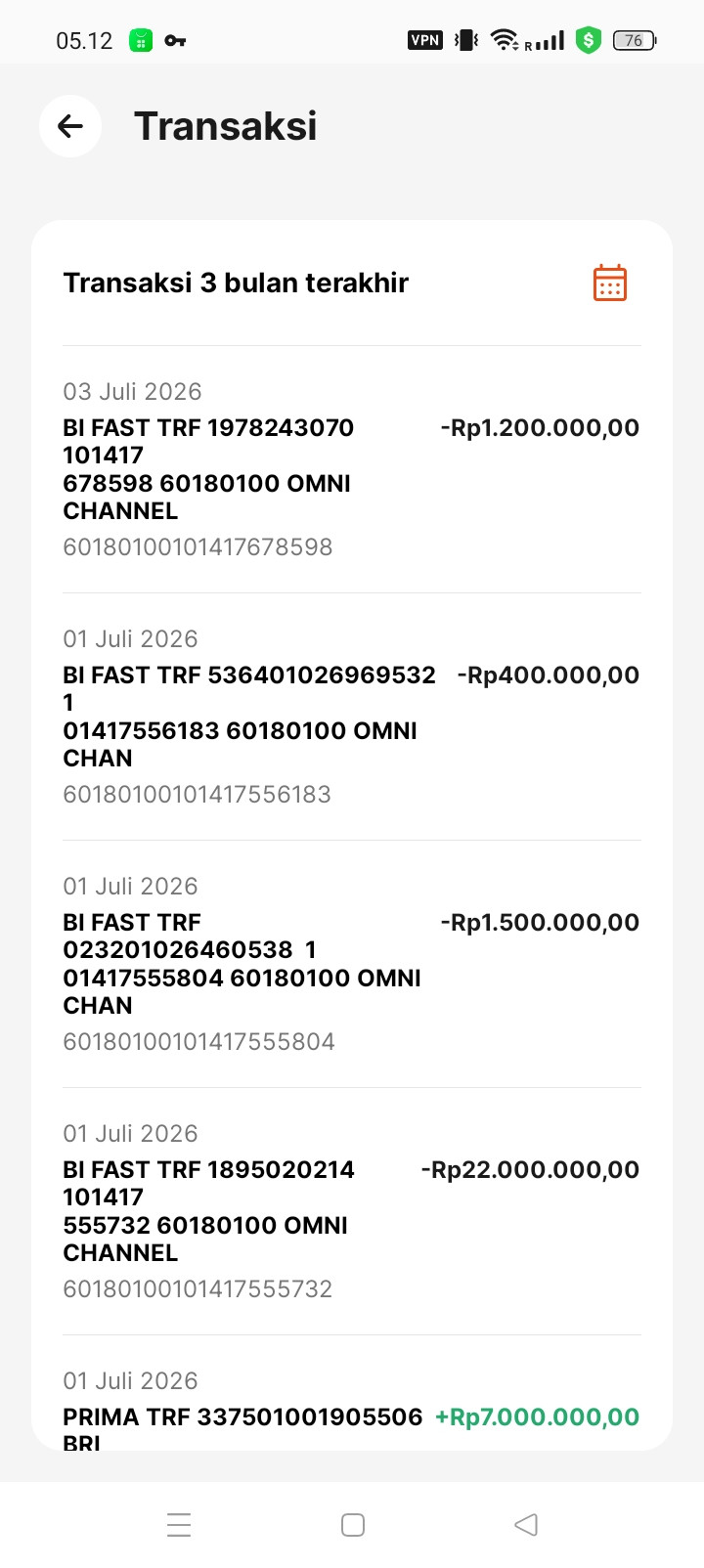Tap the Android back triangle button
704x1568 pixels.
pyautogui.click(x=526, y=1525)
